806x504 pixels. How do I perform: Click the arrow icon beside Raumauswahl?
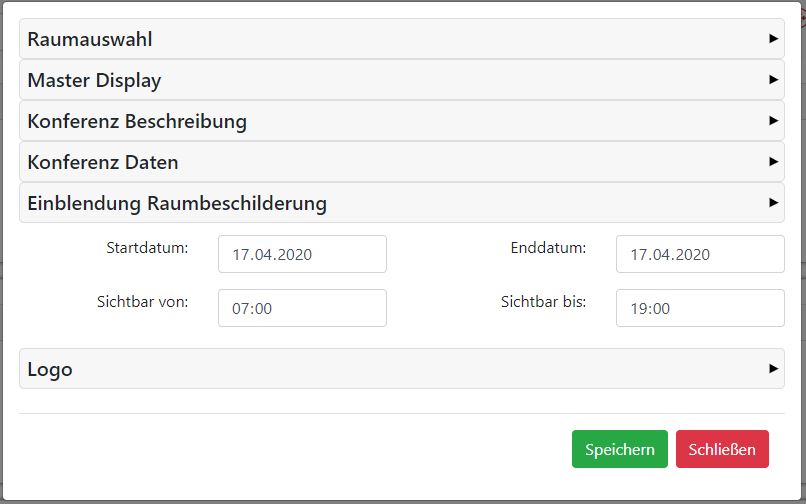click(773, 39)
